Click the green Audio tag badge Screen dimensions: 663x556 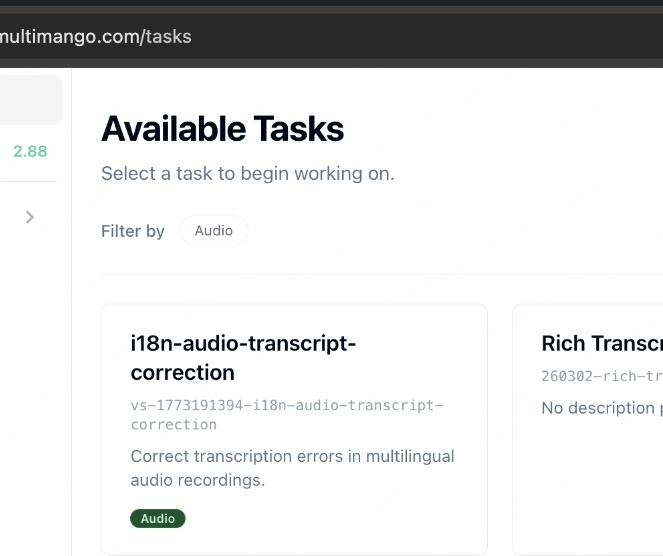[x=158, y=518]
